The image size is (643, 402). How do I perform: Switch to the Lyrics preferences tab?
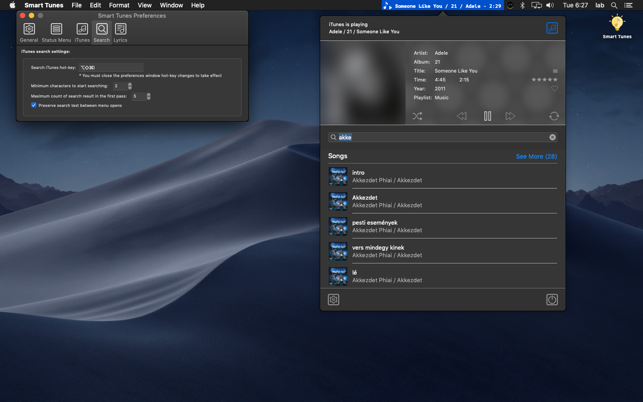tap(120, 32)
